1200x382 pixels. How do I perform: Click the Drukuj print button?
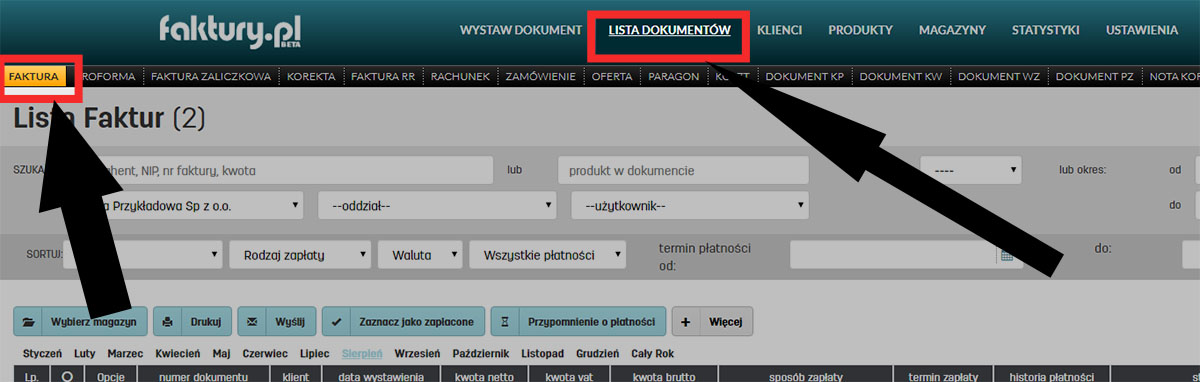(193, 322)
